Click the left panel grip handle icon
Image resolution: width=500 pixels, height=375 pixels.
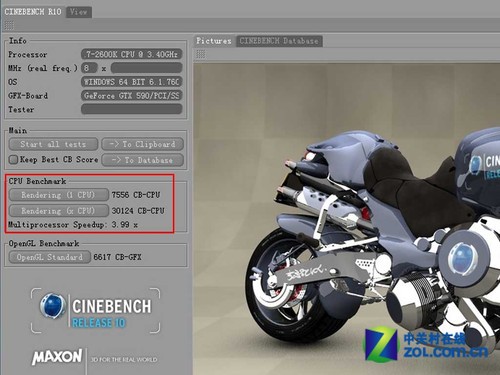9,25
